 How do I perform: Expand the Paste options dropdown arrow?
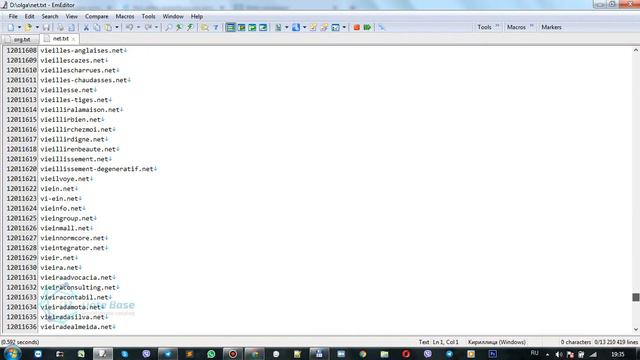point(117,27)
